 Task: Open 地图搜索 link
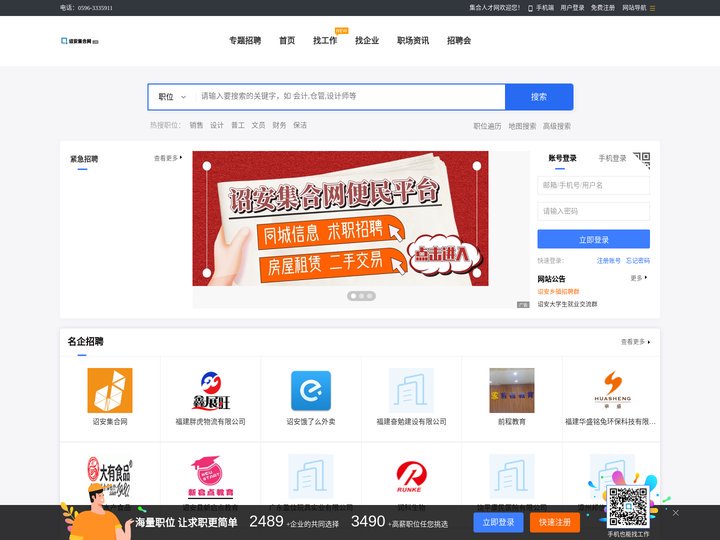[x=522, y=126]
